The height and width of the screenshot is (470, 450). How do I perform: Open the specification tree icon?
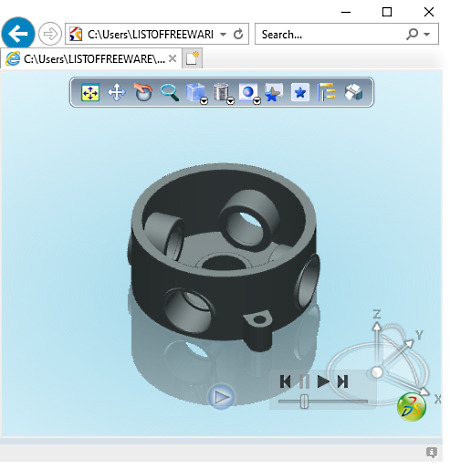click(326, 92)
